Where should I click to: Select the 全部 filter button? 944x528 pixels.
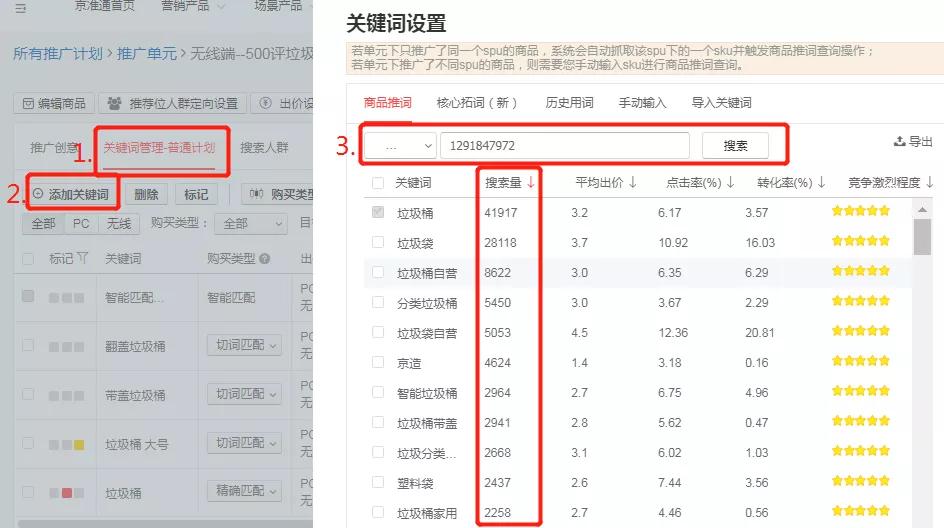[x=43, y=224]
